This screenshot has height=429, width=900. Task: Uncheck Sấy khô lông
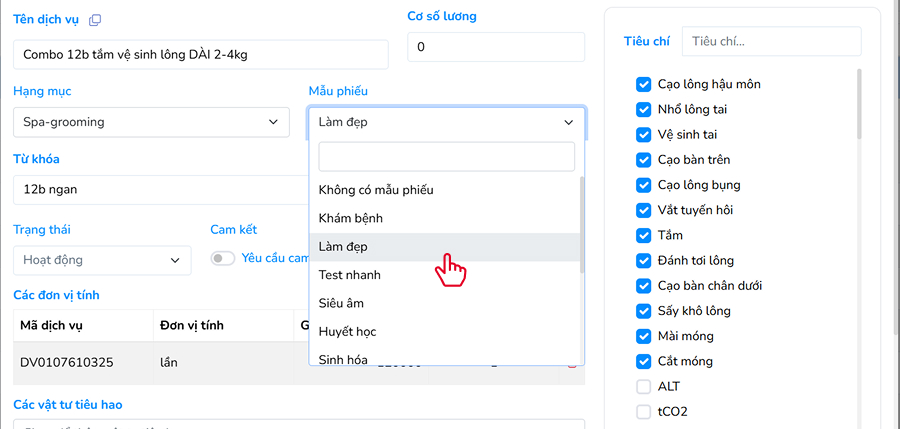coord(643,311)
